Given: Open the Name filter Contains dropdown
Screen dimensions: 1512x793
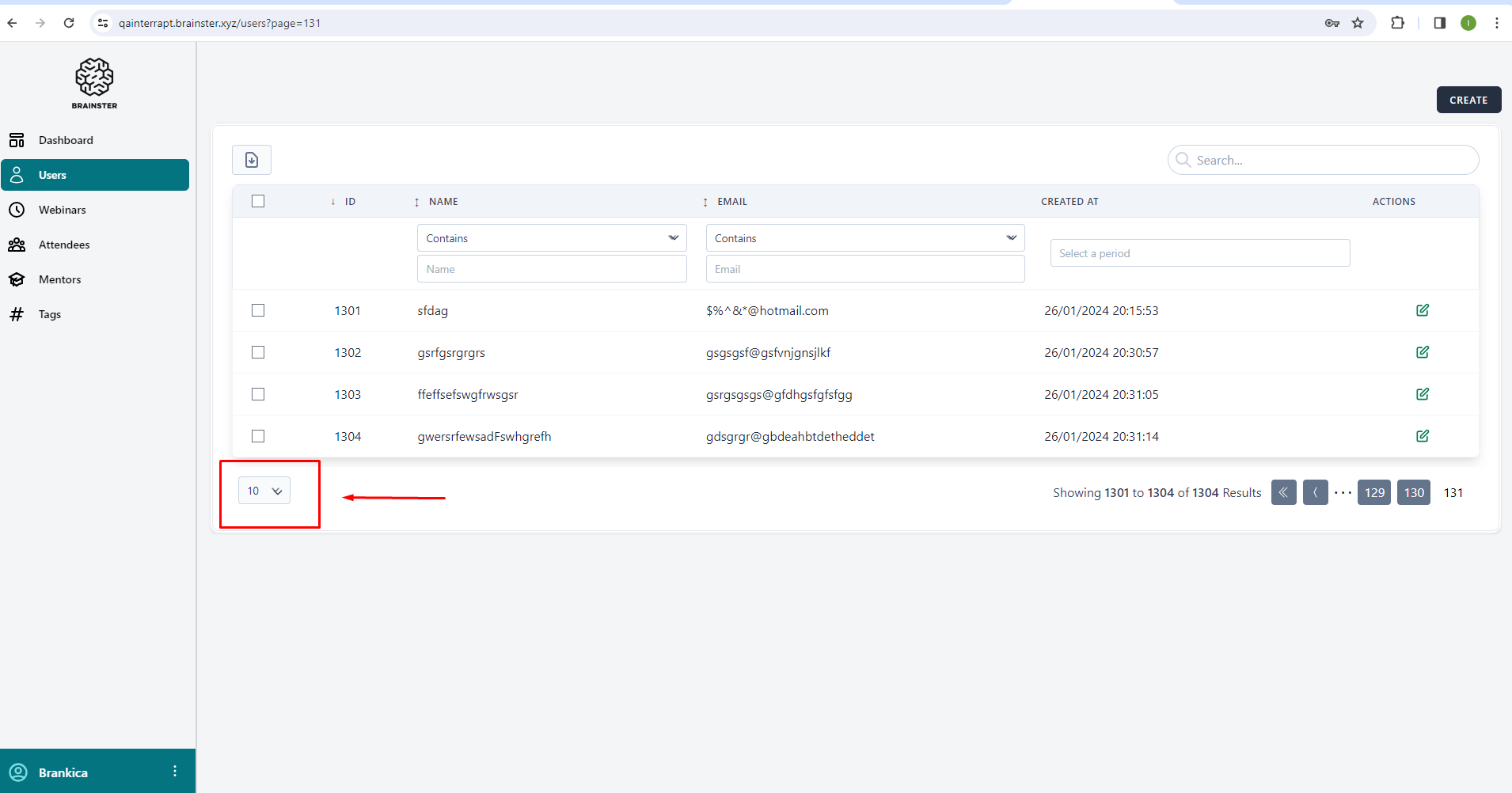Looking at the screenshot, I should click(551, 238).
